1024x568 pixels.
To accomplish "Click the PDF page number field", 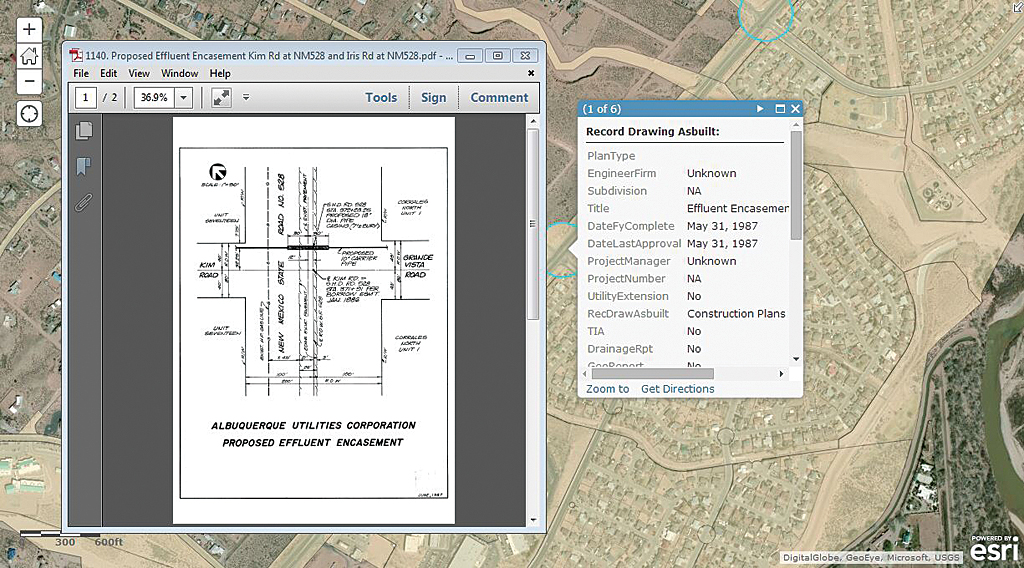I will point(86,98).
